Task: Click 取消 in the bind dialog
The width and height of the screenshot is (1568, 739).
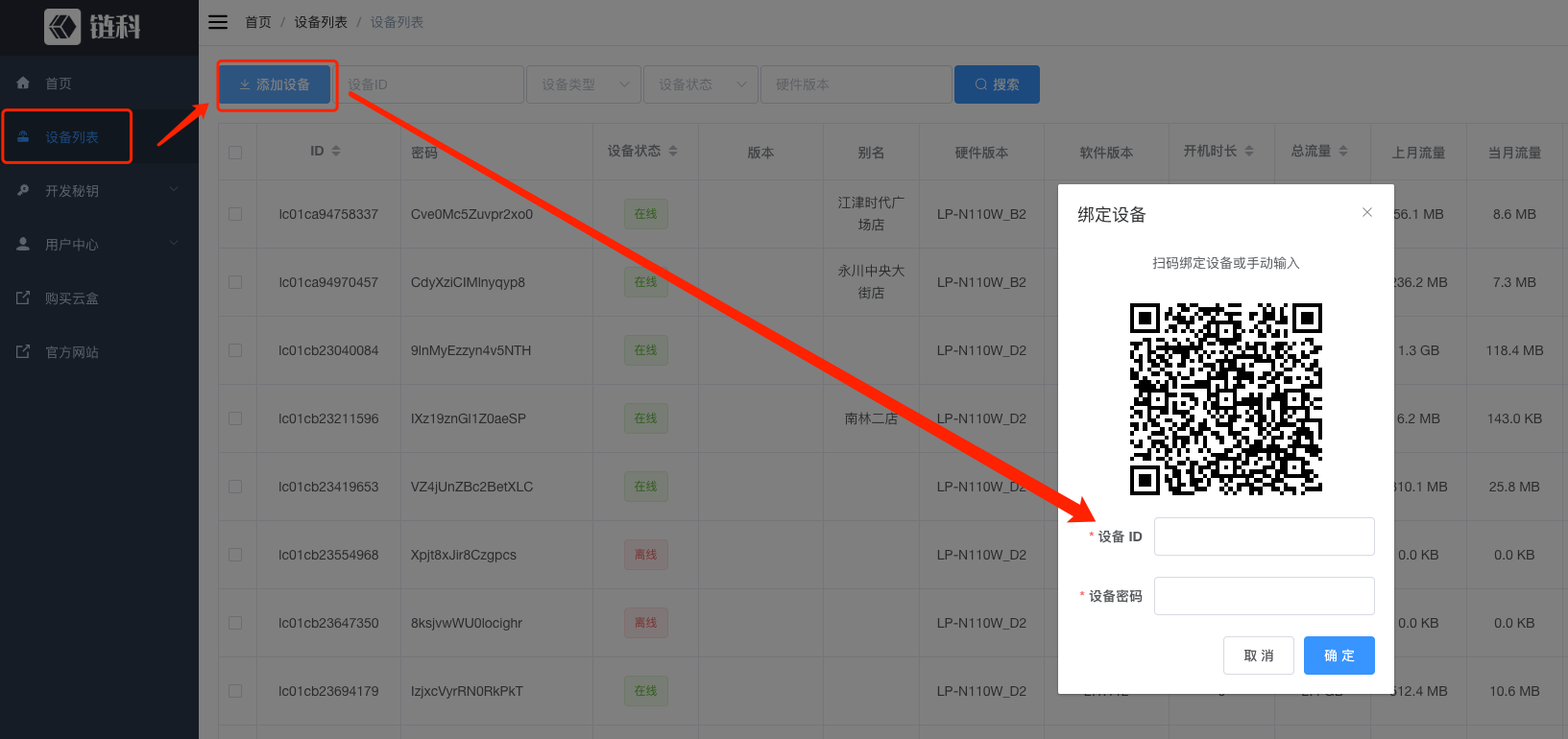Action: click(1259, 656)
